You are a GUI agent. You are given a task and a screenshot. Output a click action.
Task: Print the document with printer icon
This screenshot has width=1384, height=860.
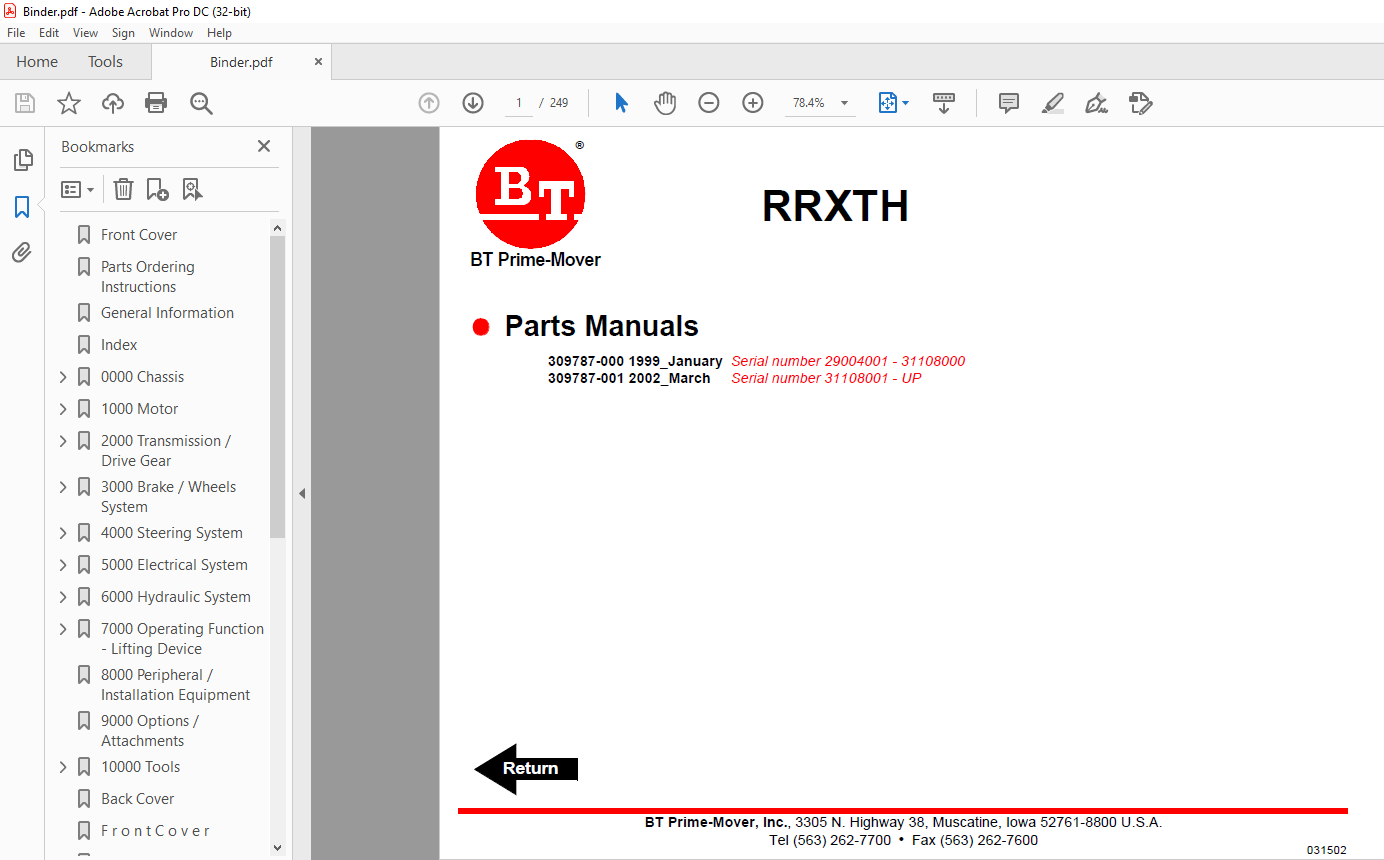pos(156,103)
